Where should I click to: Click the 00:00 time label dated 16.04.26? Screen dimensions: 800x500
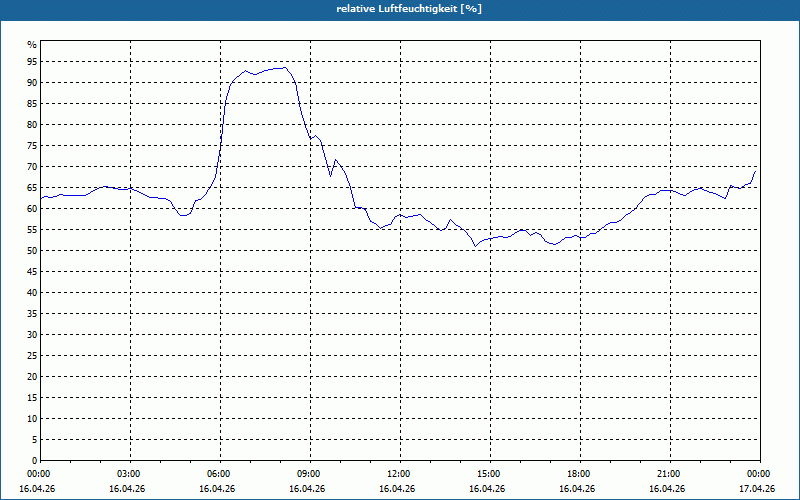pyautogui.click(x=38, y=474)
